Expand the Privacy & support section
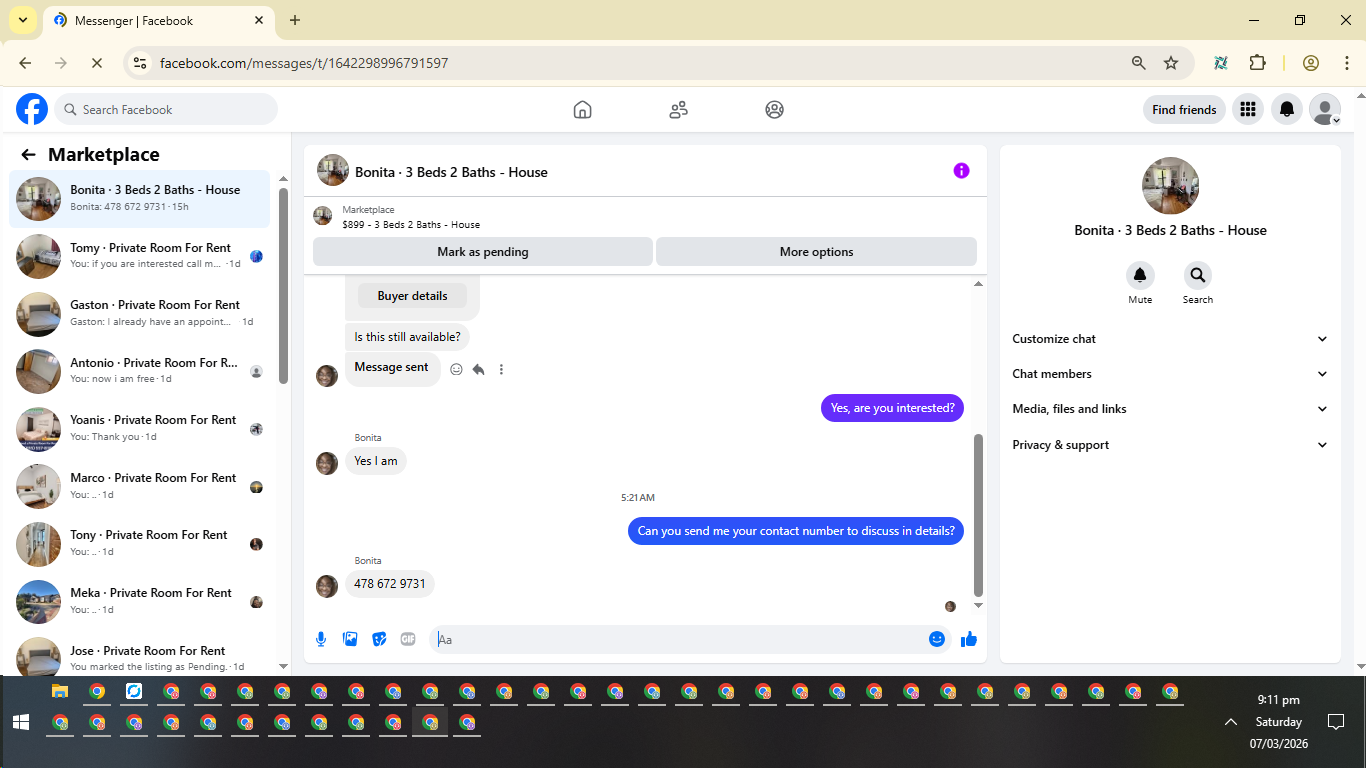The width and height of the screenshot is (1366, 768). pos(1170,445)
